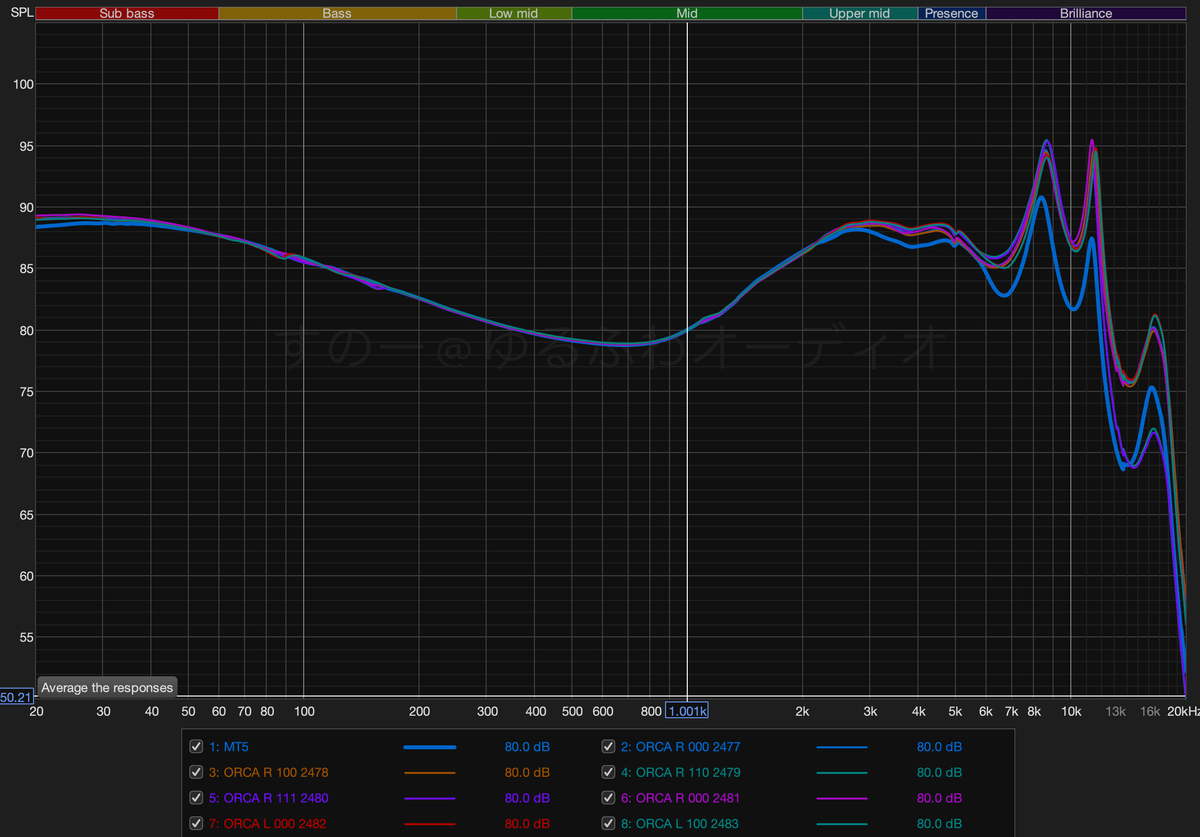Click the 80.0 dB value for ORCA L 000 2482

pos(527,824)
